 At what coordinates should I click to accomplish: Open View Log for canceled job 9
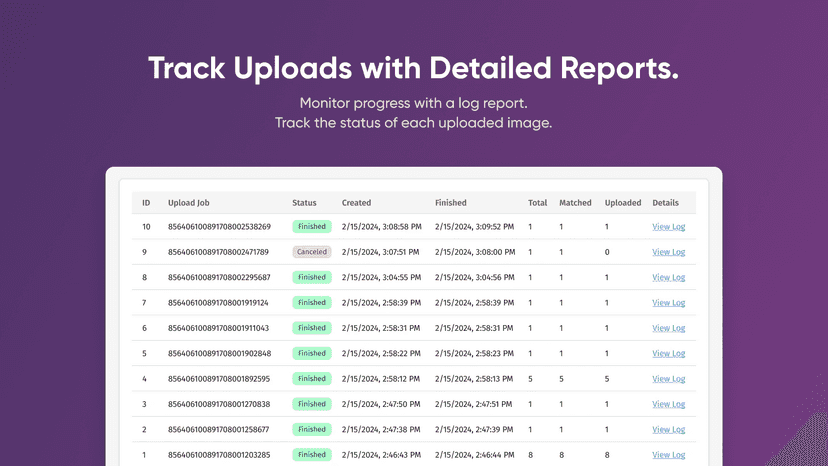coord(669,252)
